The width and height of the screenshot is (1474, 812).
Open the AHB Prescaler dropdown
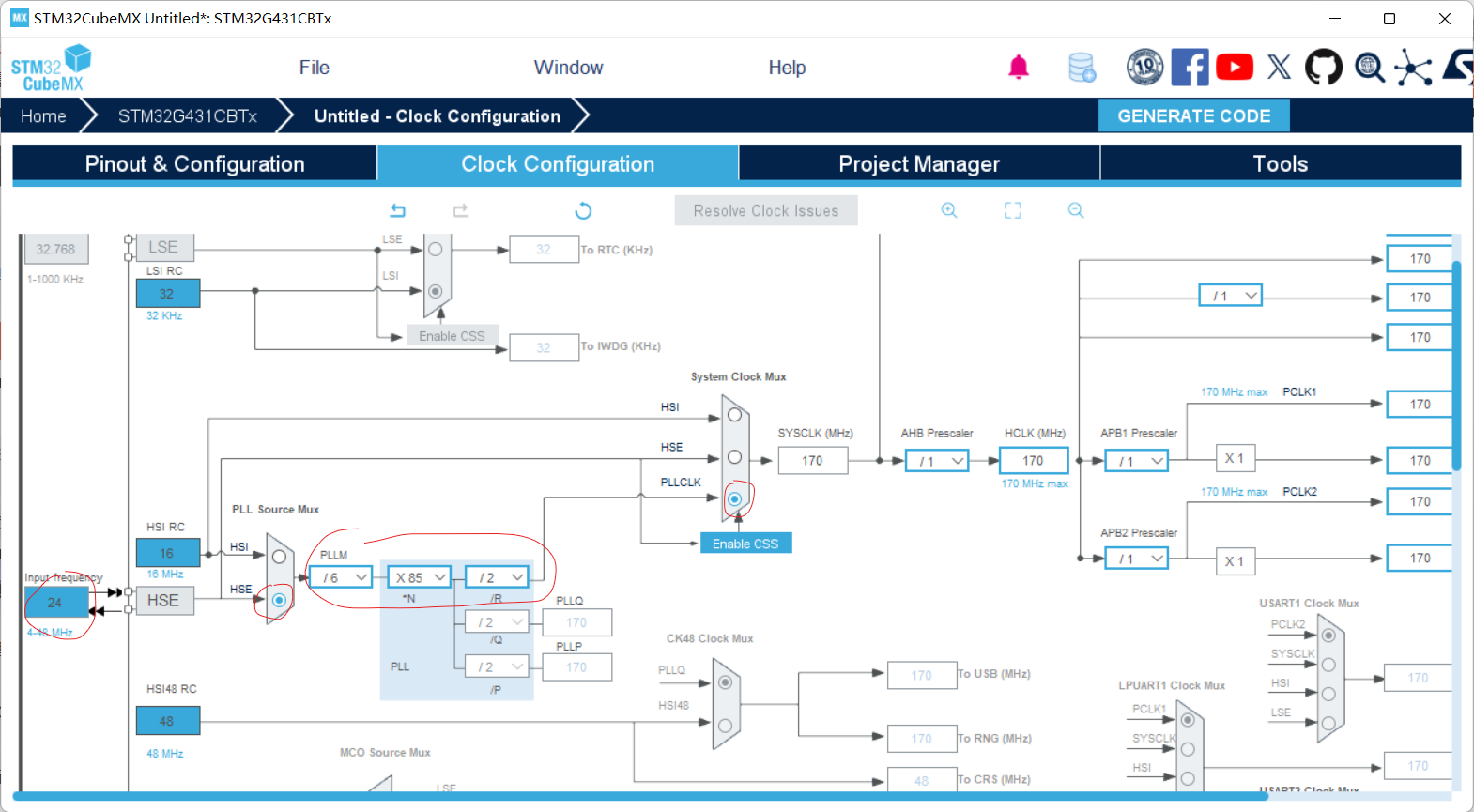(x=937, y=461)
